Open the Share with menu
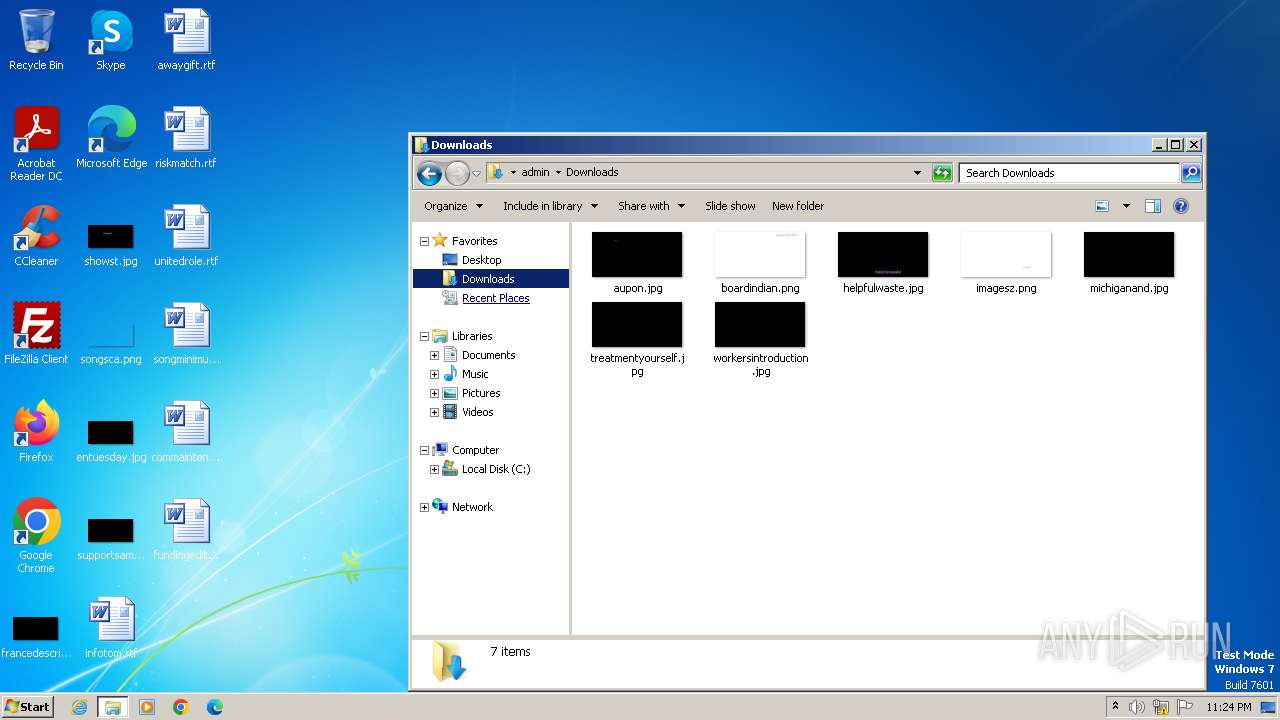1280x720 pixels. 651,206
